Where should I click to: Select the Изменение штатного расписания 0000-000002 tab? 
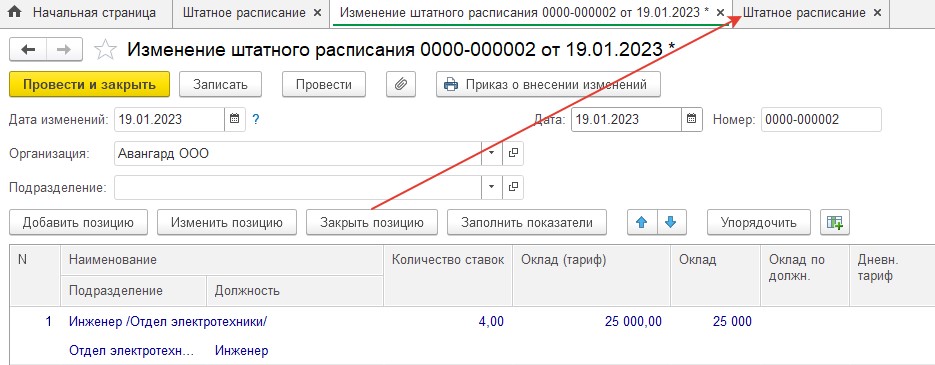tap(525, 13)
